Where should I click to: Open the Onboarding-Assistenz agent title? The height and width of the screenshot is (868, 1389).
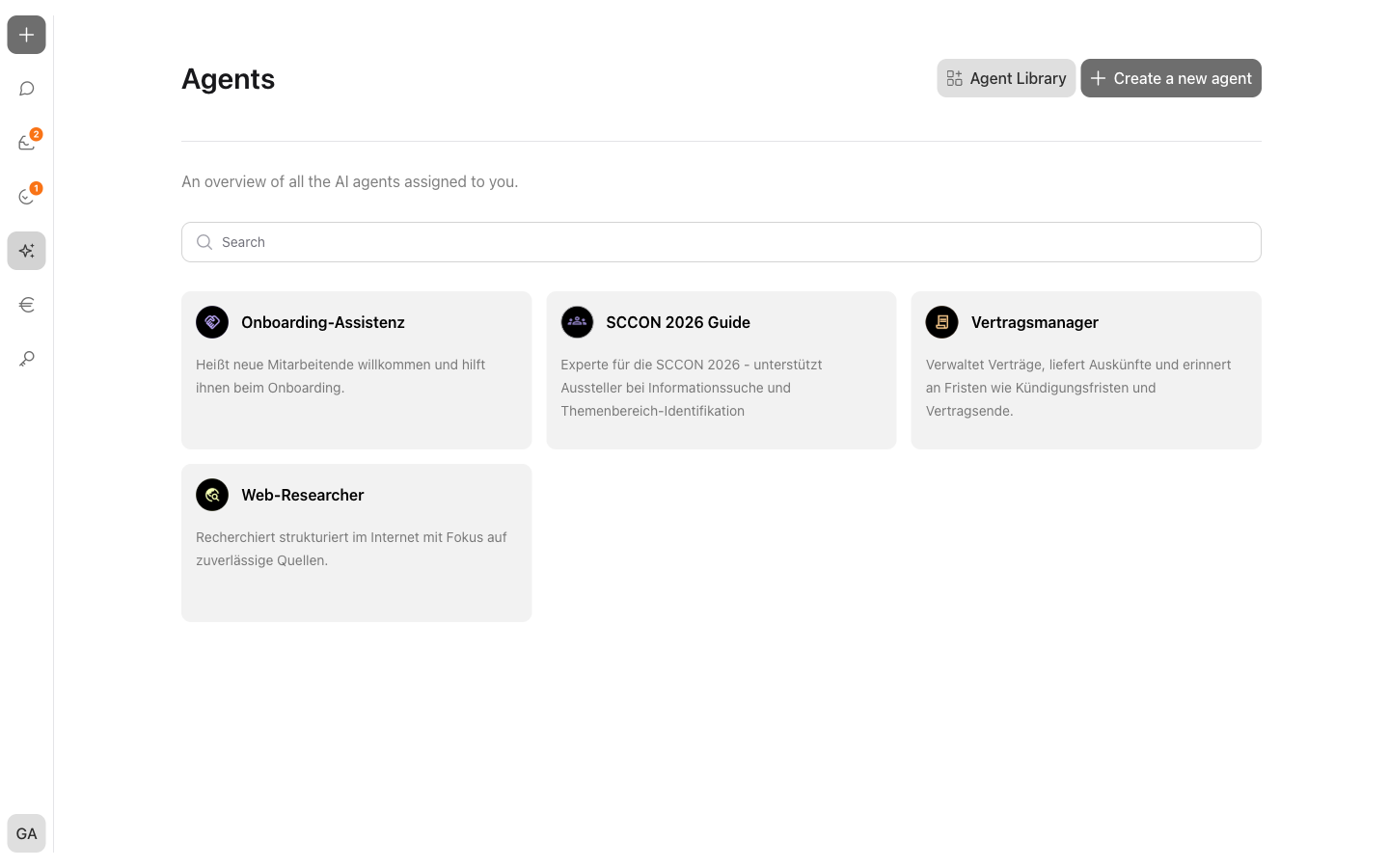[x=323, y=322]
